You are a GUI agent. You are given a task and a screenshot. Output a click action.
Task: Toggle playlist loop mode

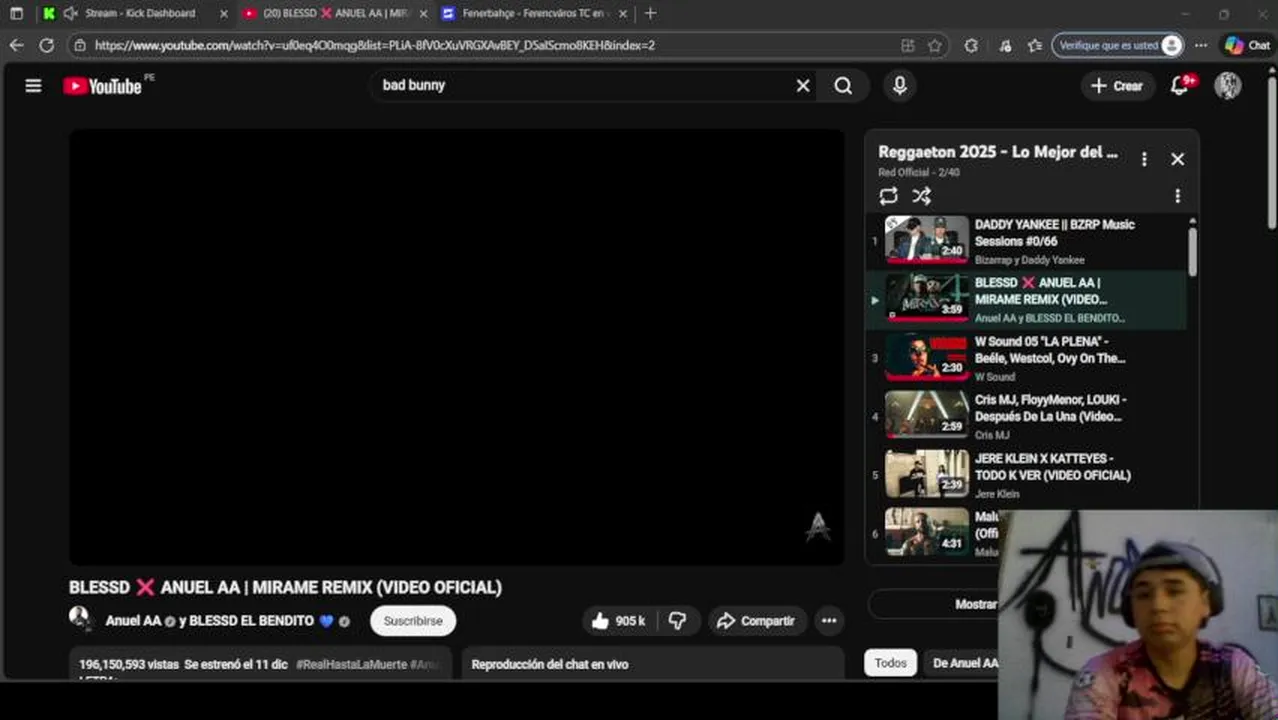click(x=888, y=196)
